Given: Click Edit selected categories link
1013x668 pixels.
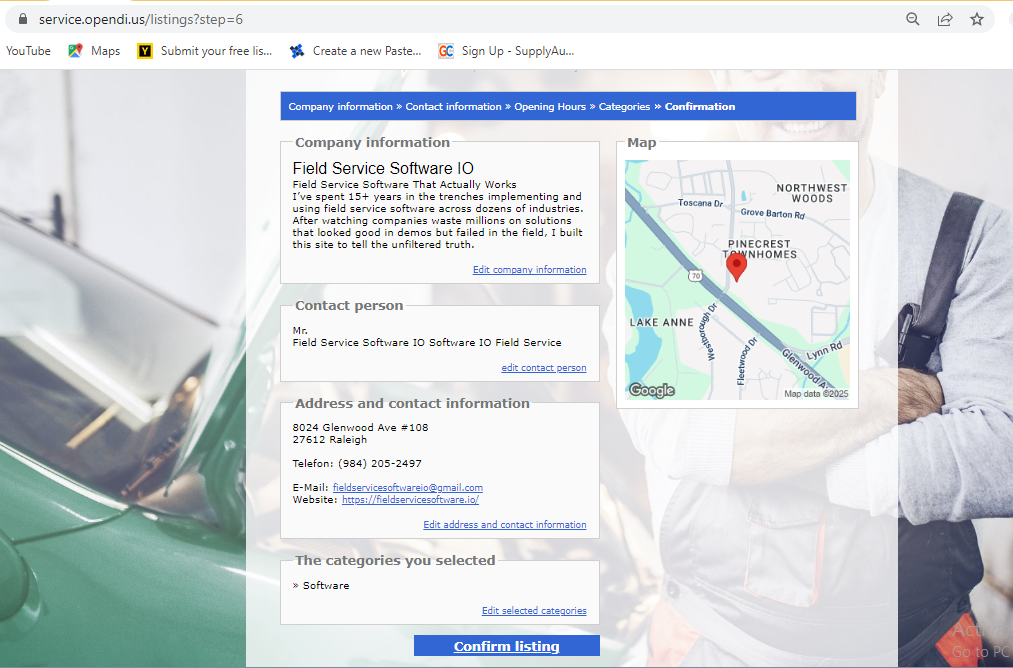Looking at the screenshot, I should tap(534, 611).
